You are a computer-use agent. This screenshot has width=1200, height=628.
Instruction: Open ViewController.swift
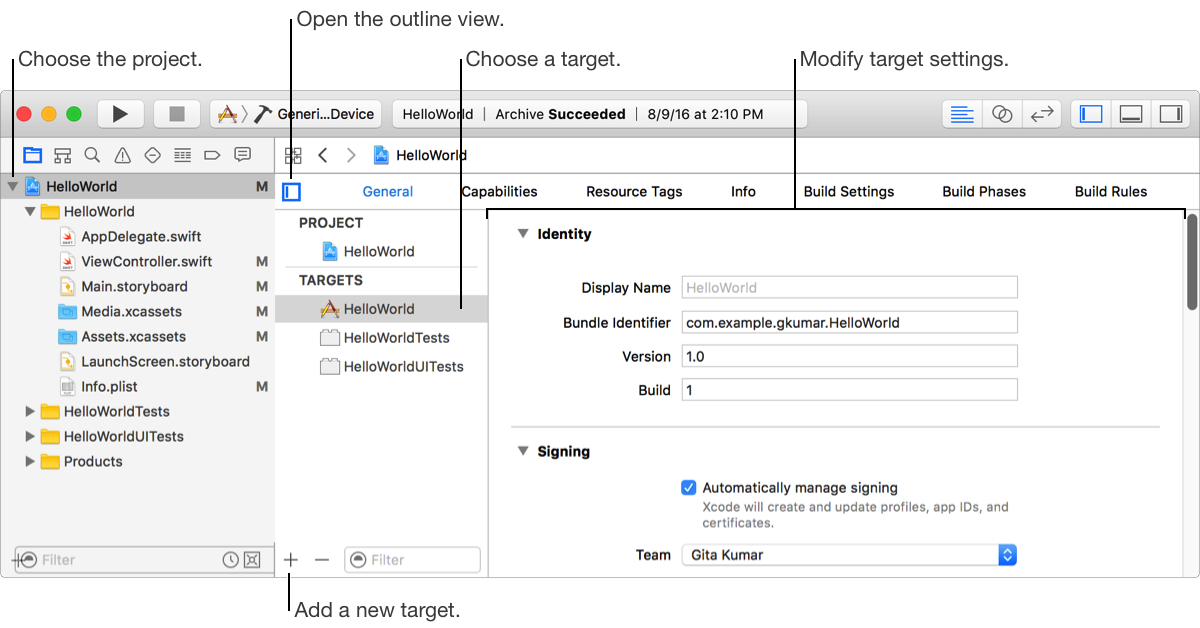click(138, 261)
